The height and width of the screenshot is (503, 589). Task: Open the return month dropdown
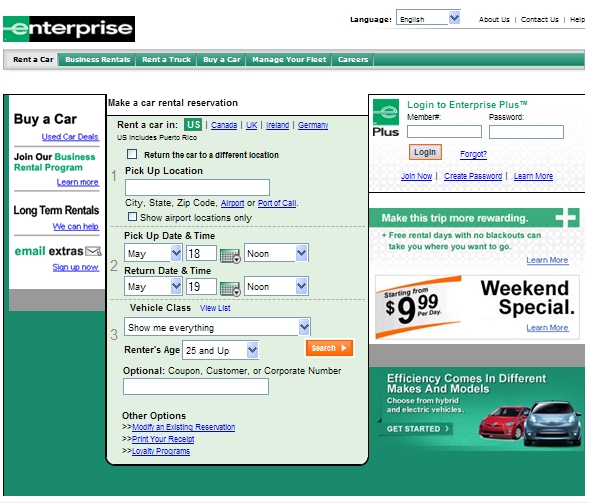pos(153,287)
